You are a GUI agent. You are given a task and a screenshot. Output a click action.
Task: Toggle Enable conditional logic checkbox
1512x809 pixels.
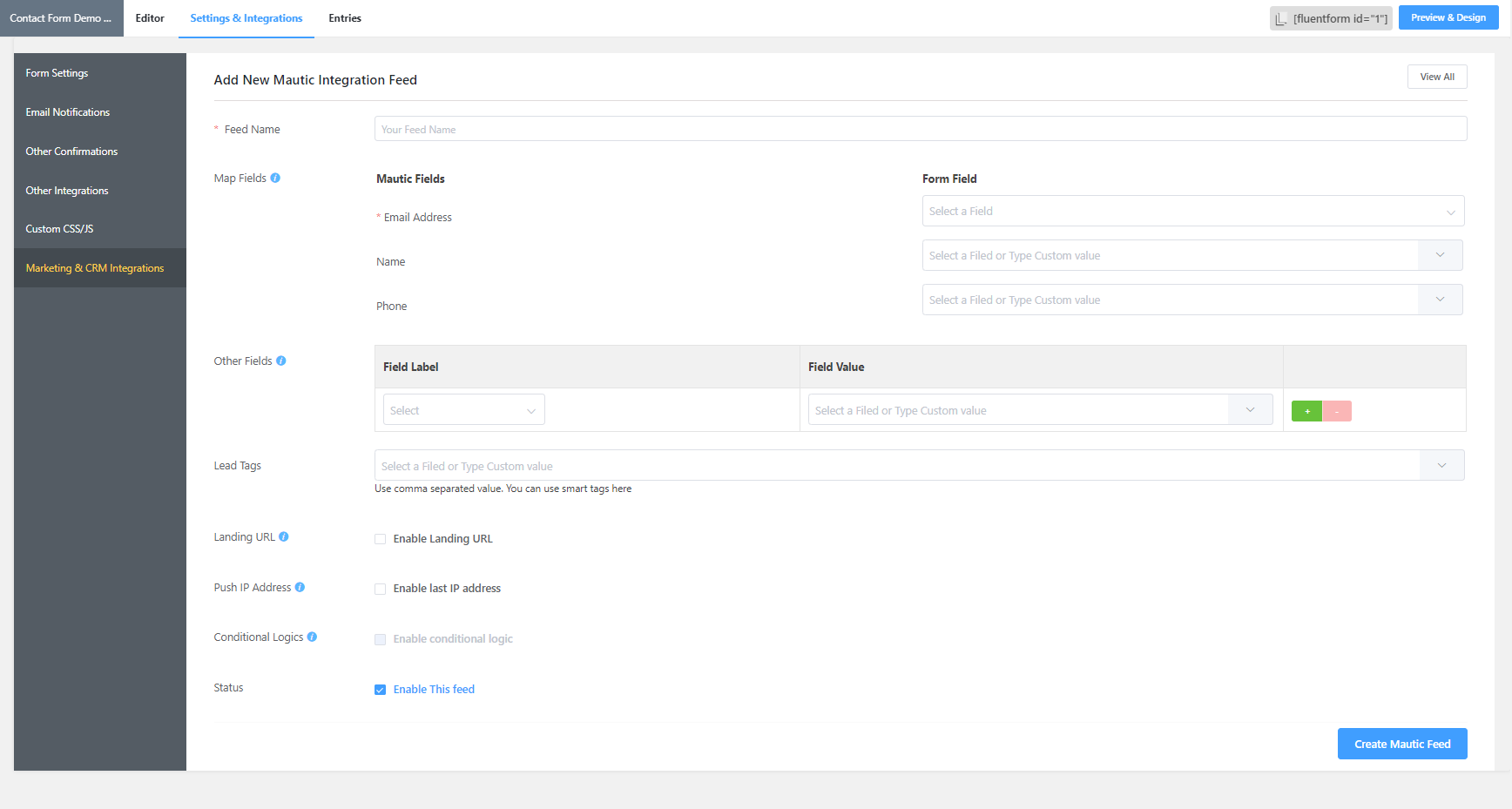381,639
